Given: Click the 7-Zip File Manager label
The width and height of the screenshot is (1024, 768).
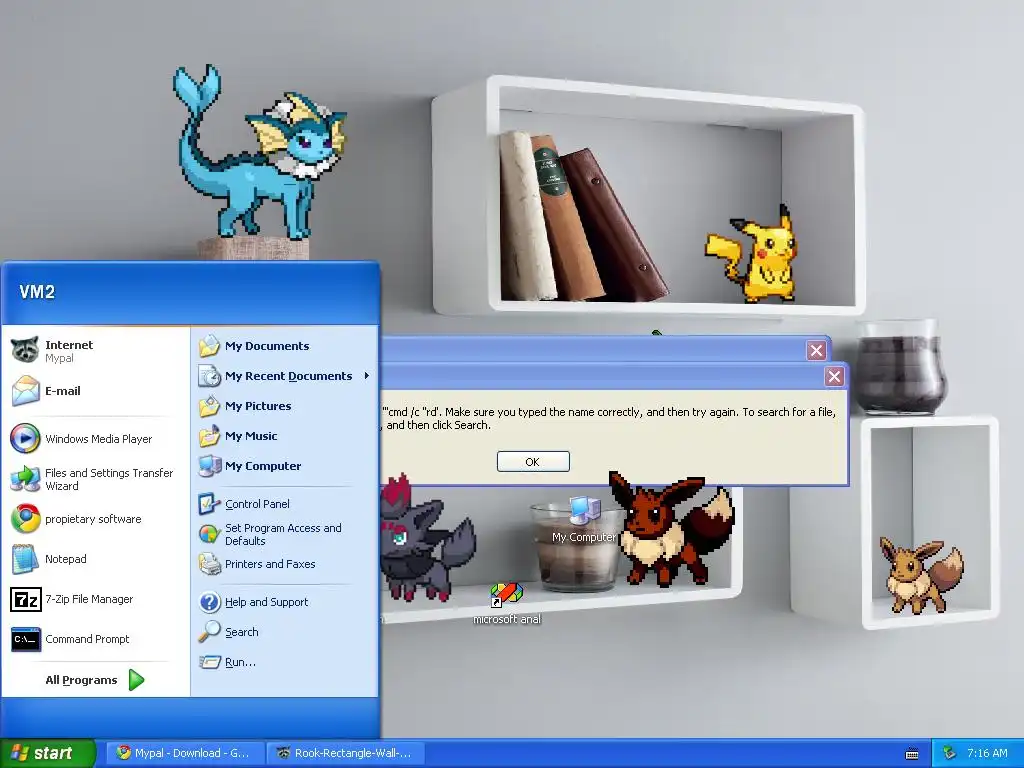Looking at the screenshot, I should 89,599.
